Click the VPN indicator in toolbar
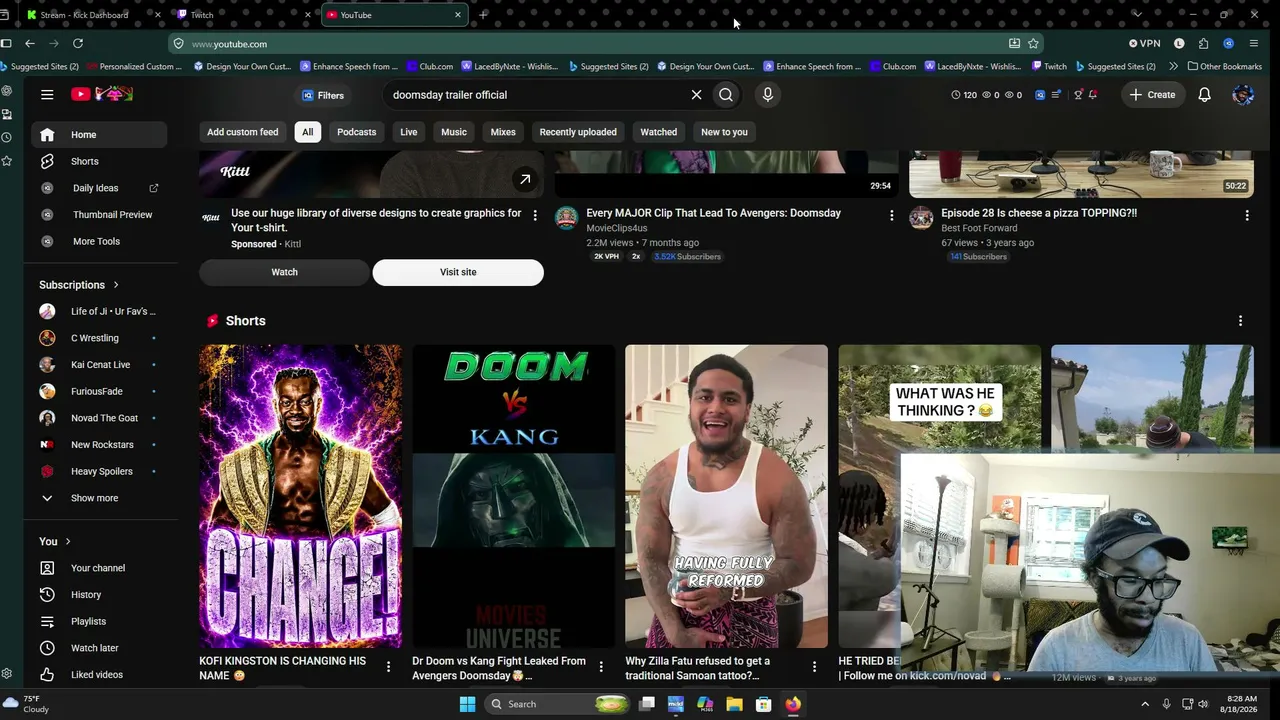This screenshot has width=1280, height=720. (1145, 44)
